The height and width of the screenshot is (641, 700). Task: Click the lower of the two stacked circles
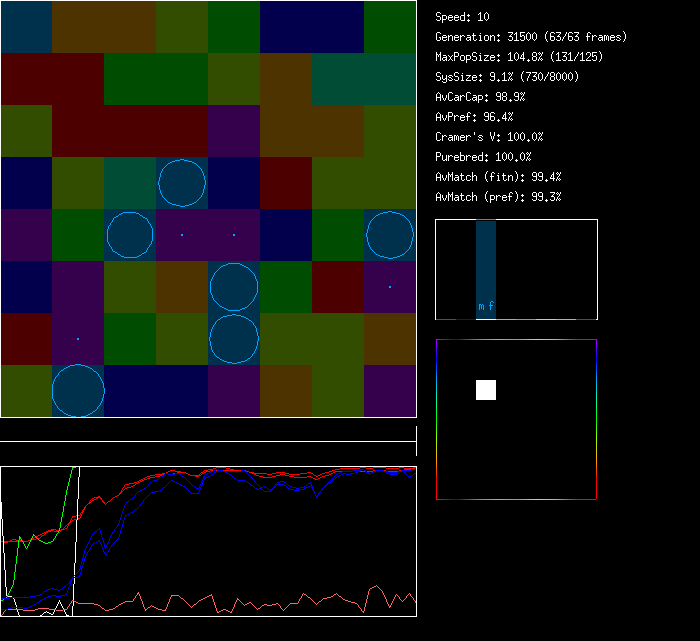click(234, 339)
